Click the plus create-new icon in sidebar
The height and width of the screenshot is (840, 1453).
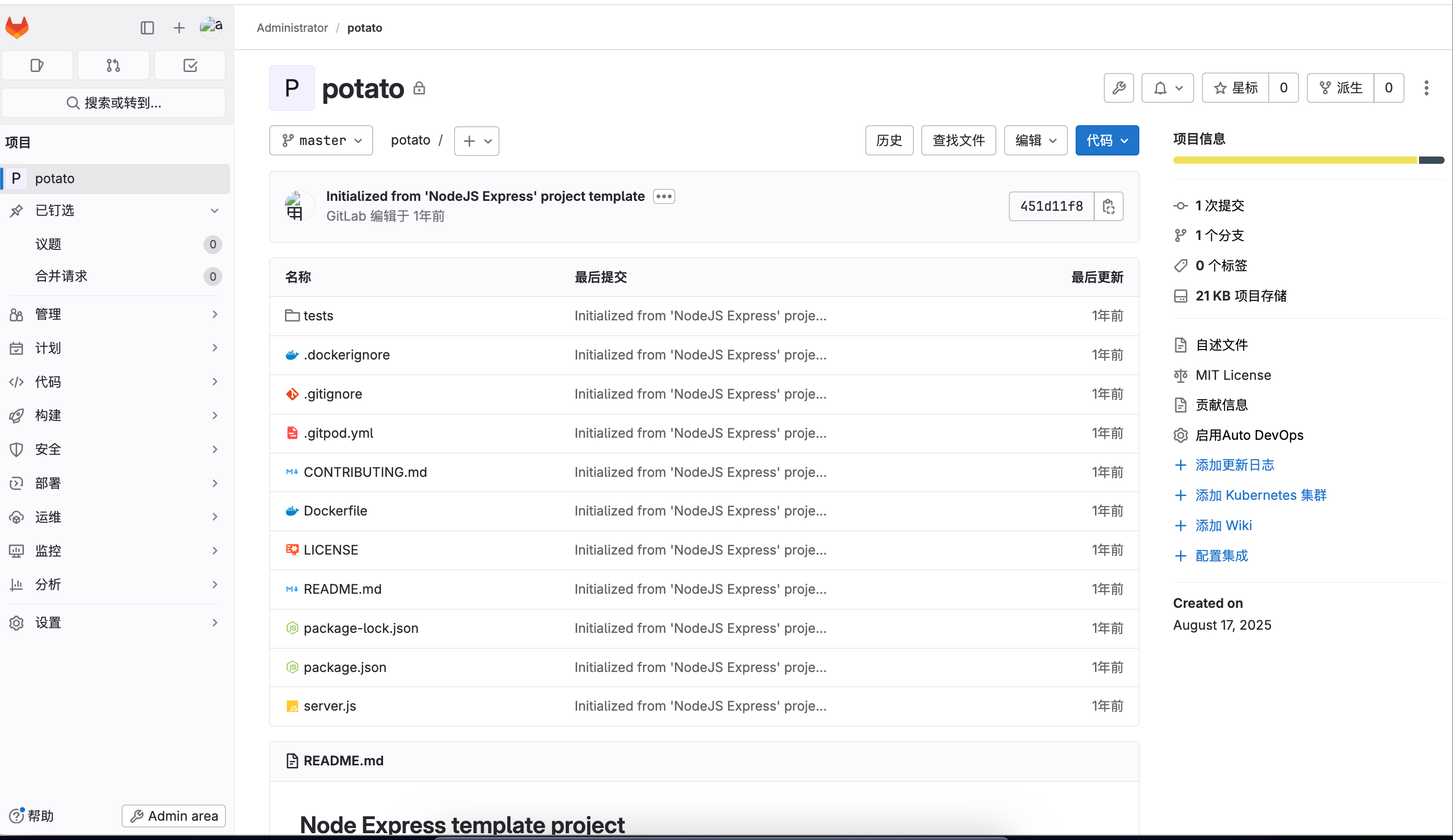tap(178, 28)
